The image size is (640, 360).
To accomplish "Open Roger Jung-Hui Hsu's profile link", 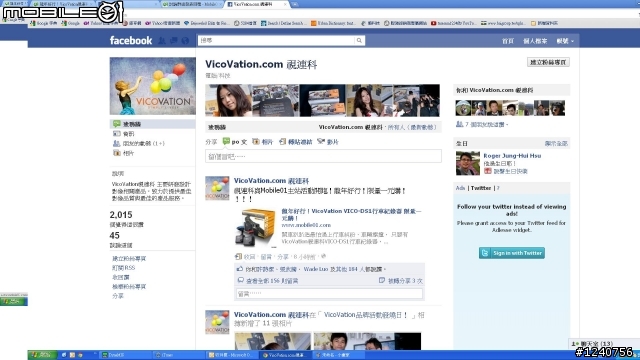I will pos(512,156).
